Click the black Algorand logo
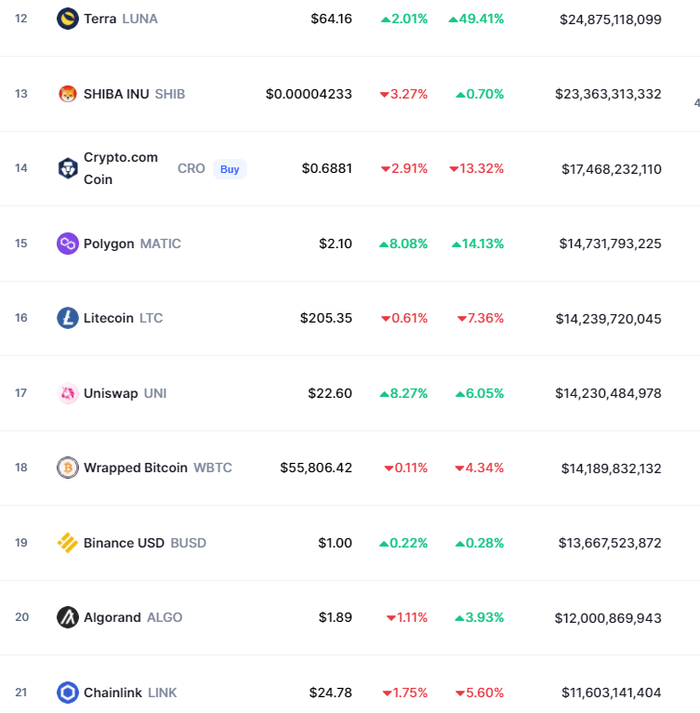The width and height of the screenshot is (700, 713). pyautogui.click(x=67, y=618)
